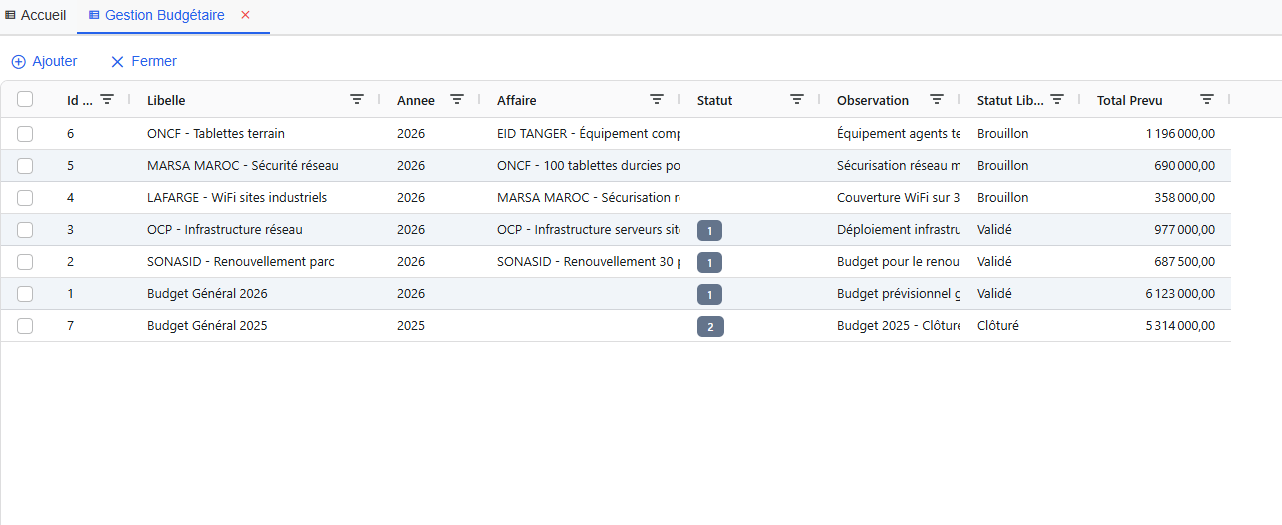Open filter menu for Id column

pyautogui.click(x=107, y=99)
